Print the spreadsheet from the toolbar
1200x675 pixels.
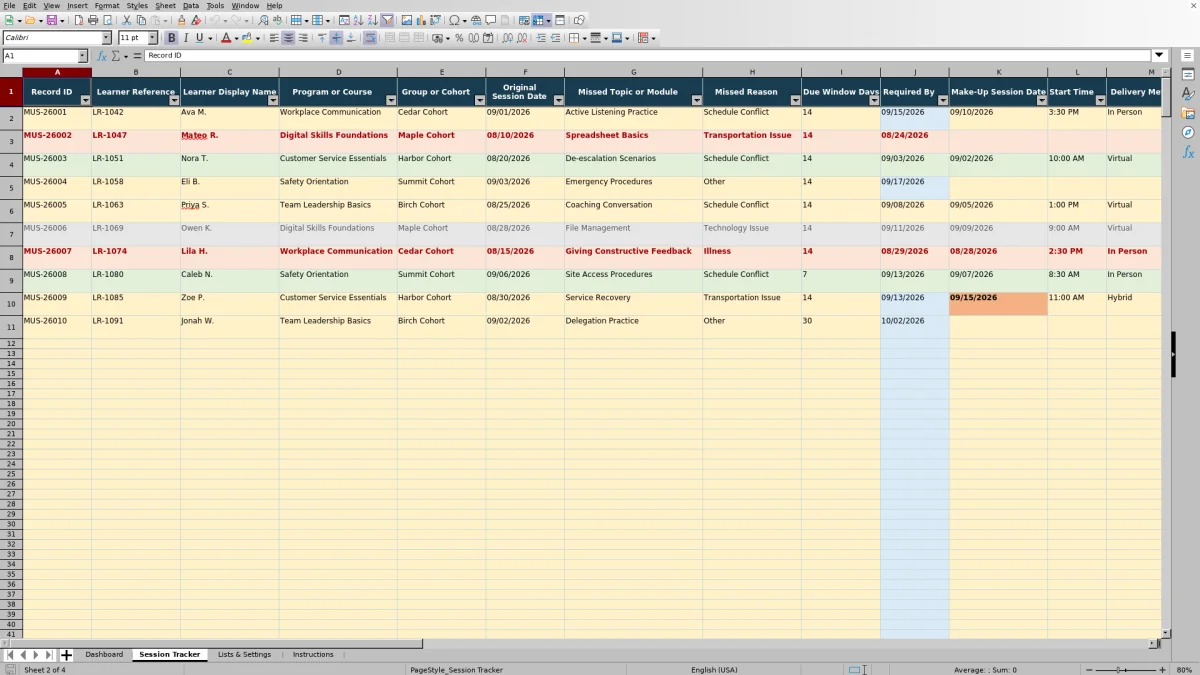pos(93,20)
